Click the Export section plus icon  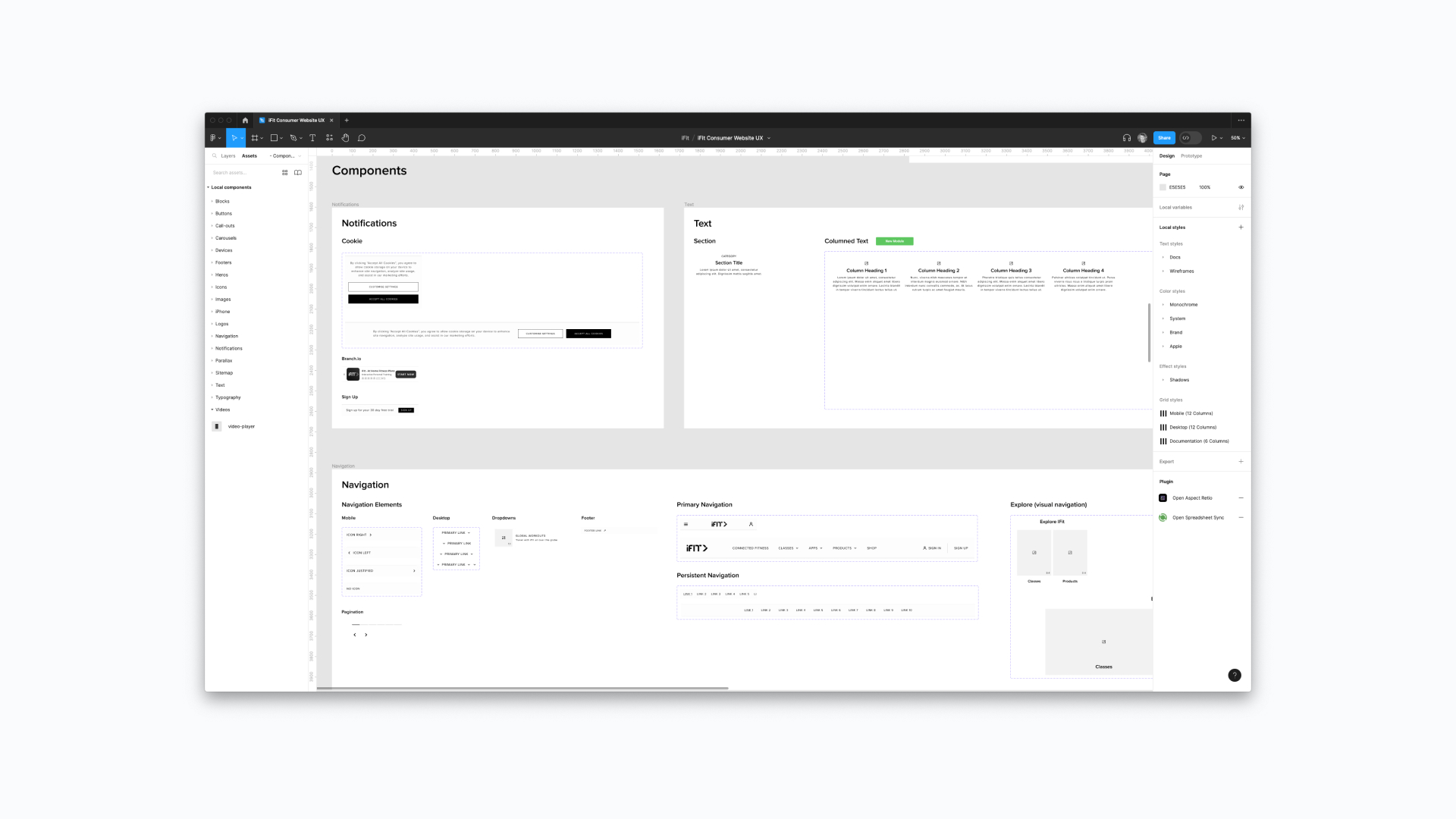pyautogui.click(x=1242, y=461)
